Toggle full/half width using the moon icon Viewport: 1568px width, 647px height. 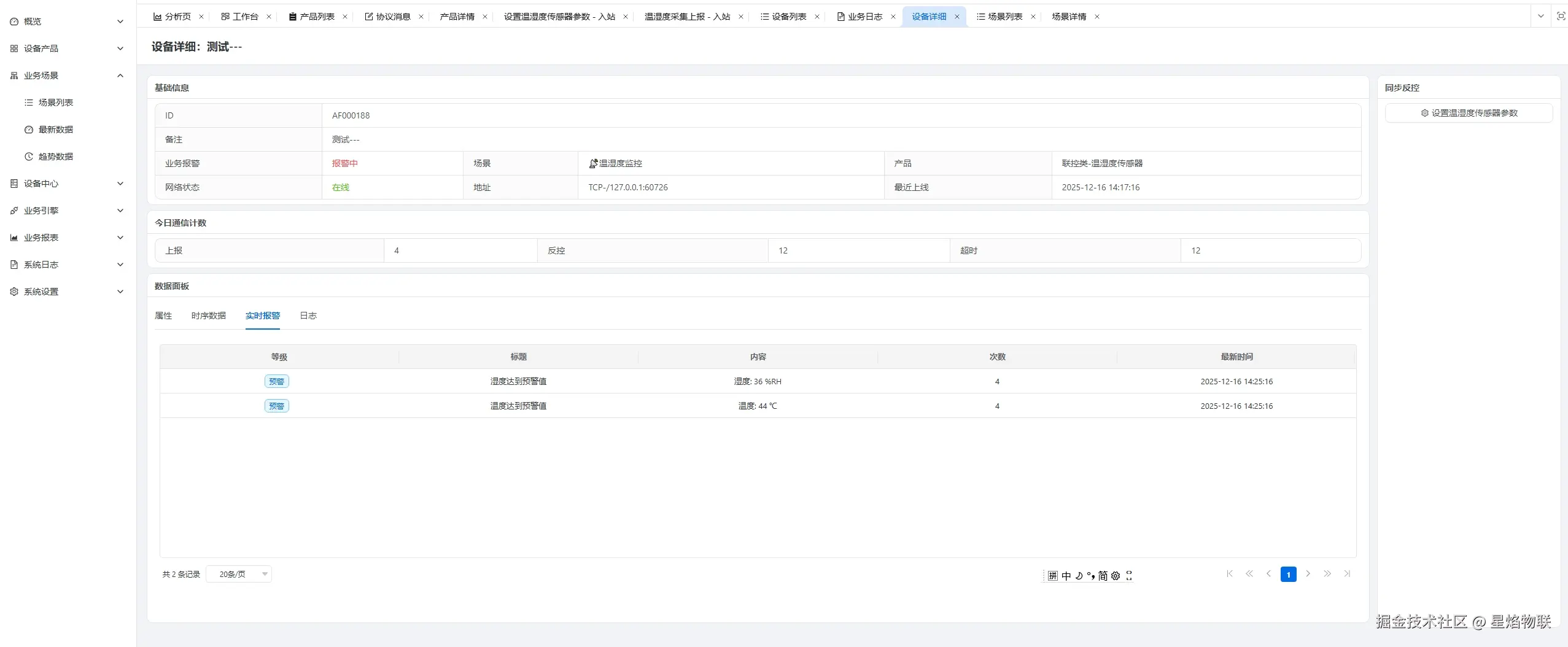pos(1079,575)
